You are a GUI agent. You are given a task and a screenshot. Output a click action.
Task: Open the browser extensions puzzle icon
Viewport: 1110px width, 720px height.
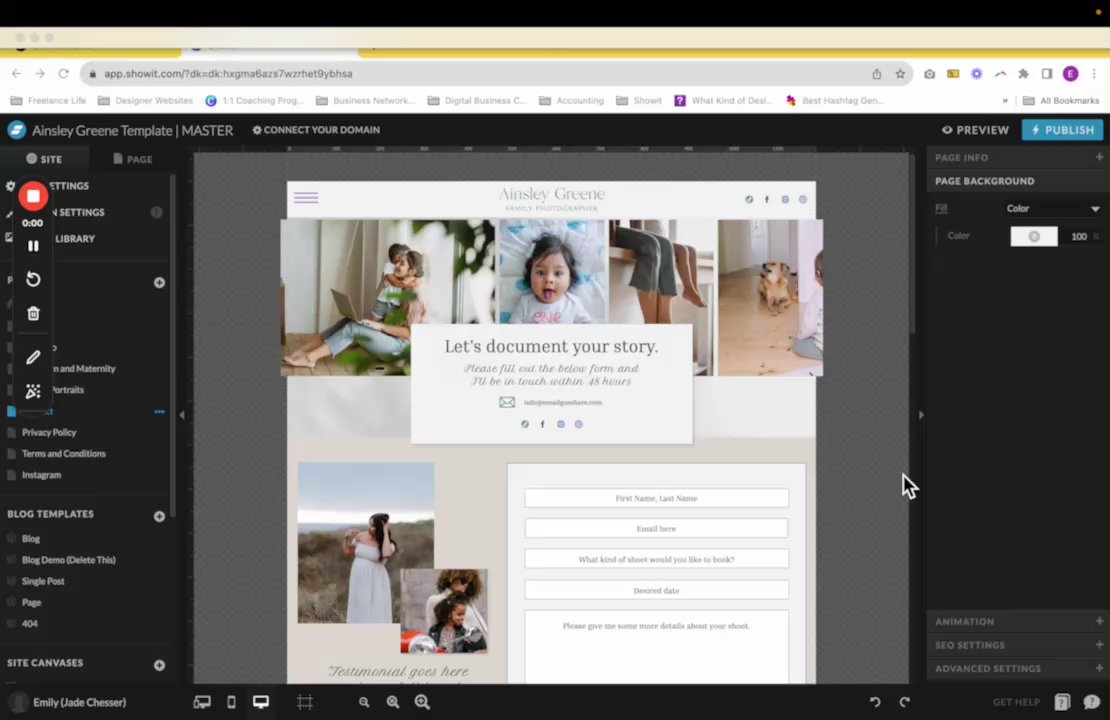click(x=1023, y=74)
